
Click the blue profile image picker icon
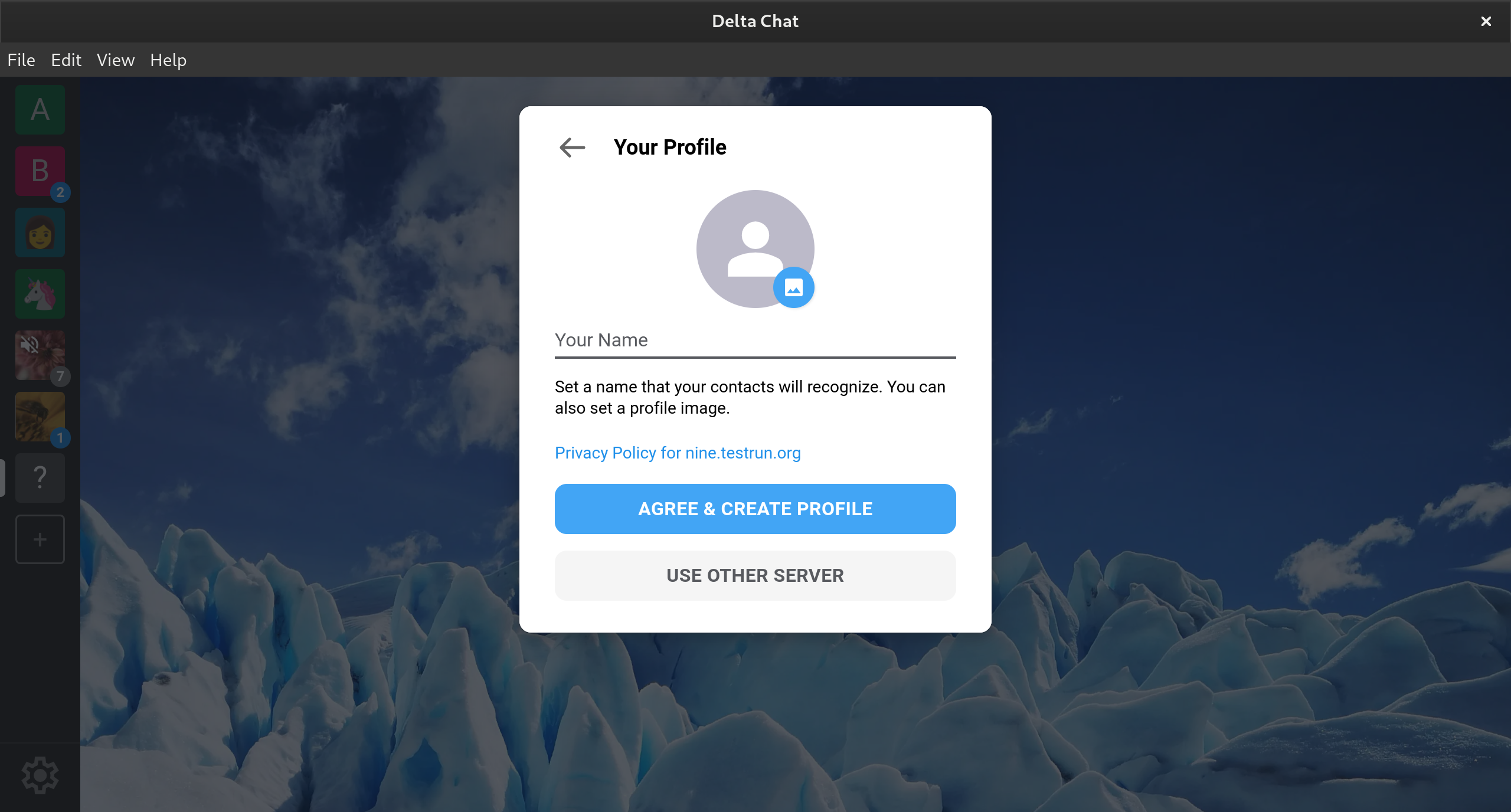pos(793,288)
